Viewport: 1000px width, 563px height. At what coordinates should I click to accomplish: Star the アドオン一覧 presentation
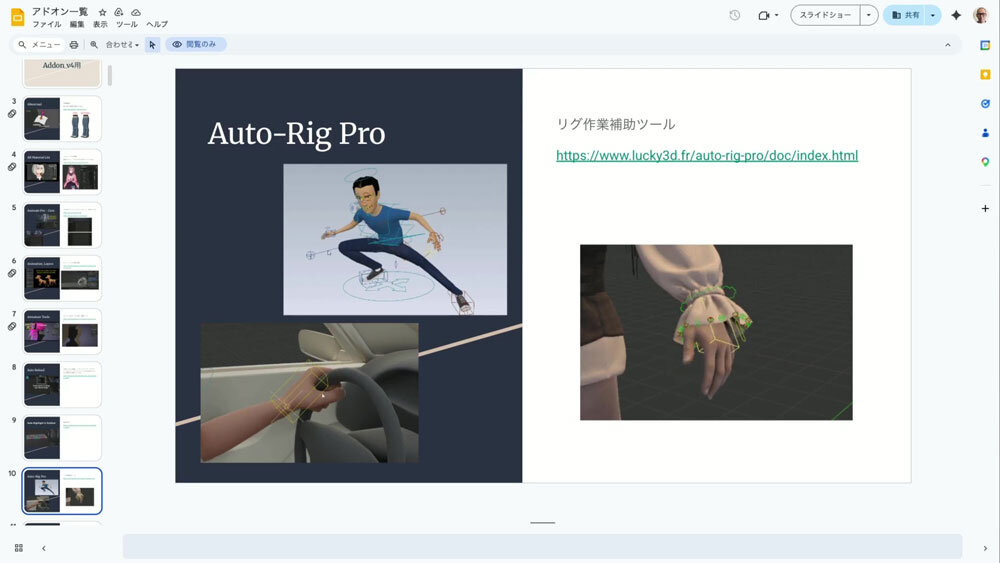[102, 11]
